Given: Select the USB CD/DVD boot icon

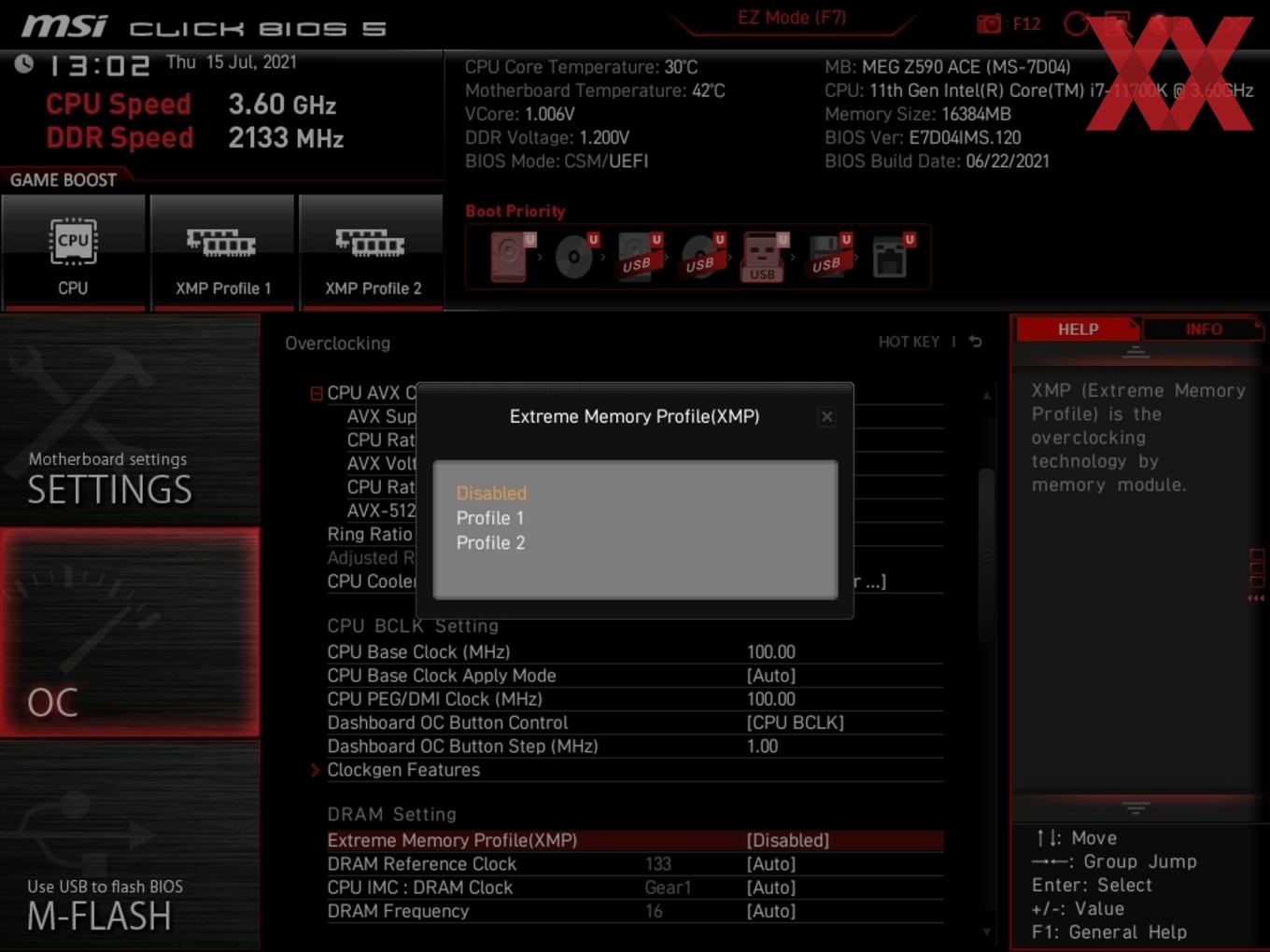Looking at the screenshot, I should click(702, 257).
